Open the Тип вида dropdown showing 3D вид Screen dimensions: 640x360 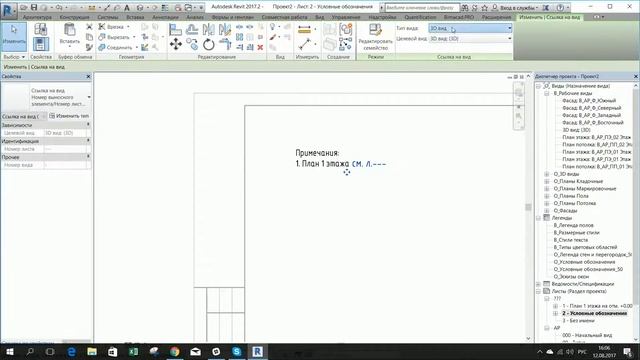click(x=470, y=28)
